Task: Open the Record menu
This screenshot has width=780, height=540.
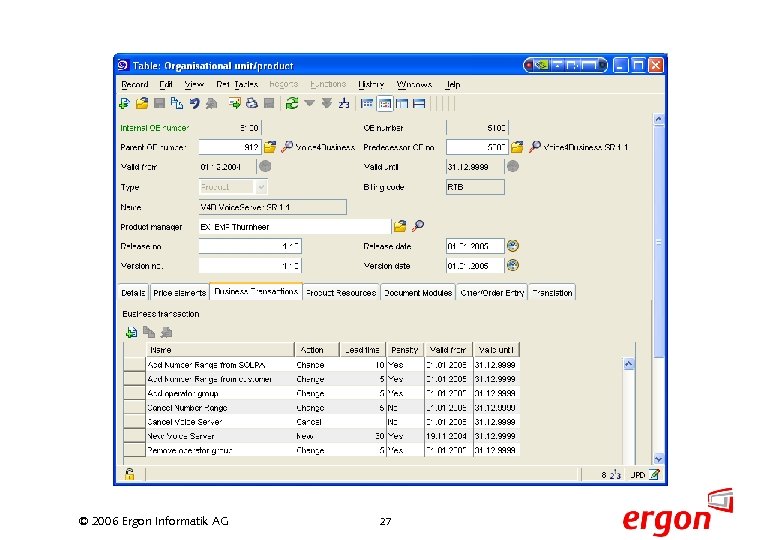Action: [x=135, y=85]
